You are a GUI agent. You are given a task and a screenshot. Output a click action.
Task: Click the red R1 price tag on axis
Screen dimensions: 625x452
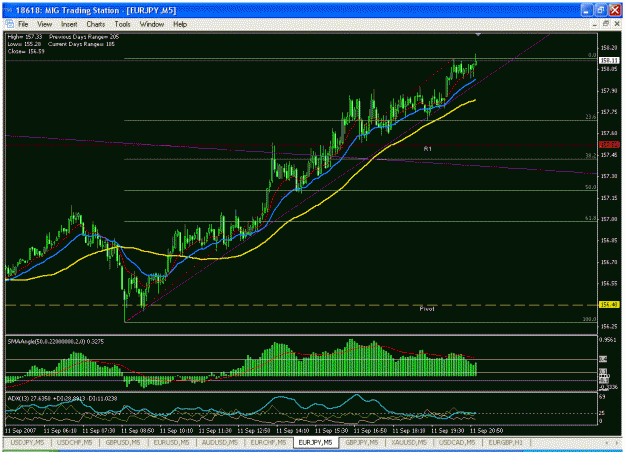pyautogui.click(x=609, y=145)
